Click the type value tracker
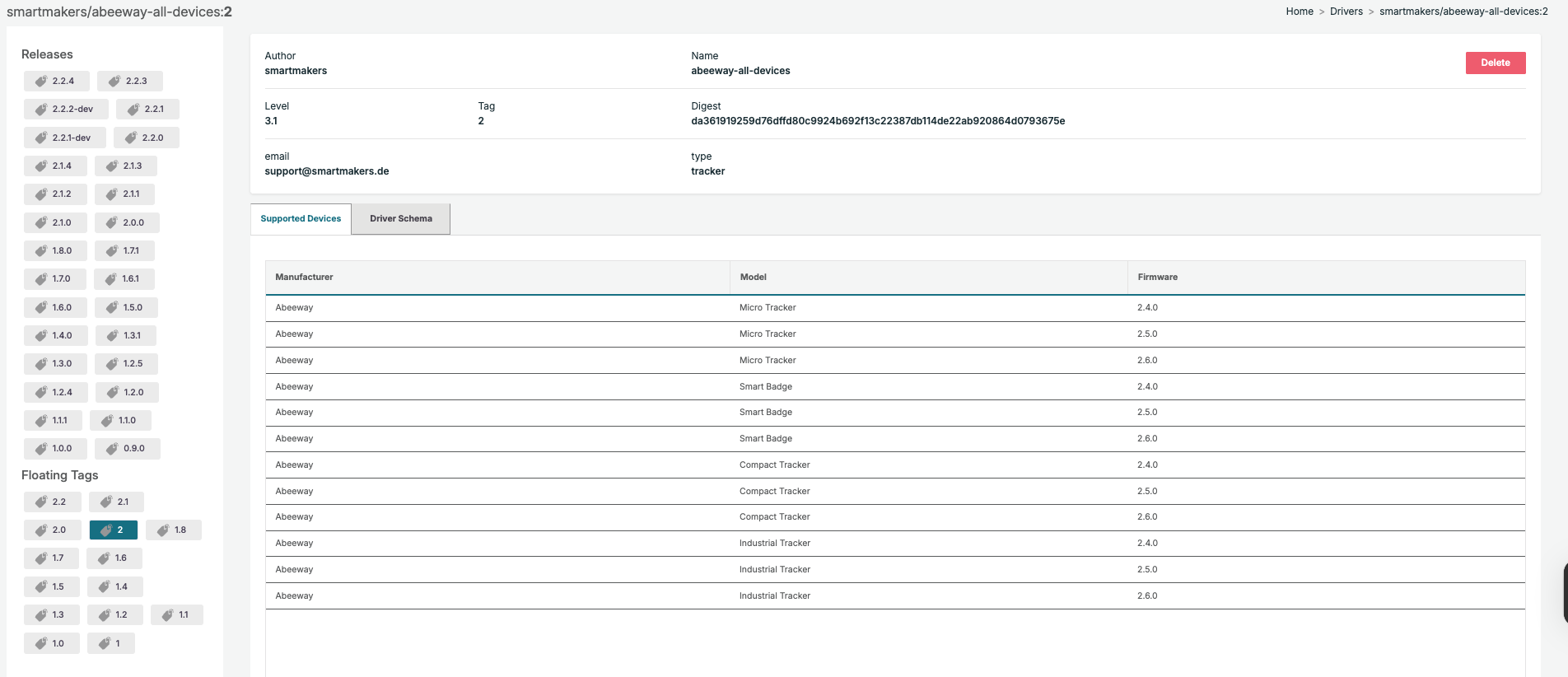1568x677 pixels. pos(708,171)
